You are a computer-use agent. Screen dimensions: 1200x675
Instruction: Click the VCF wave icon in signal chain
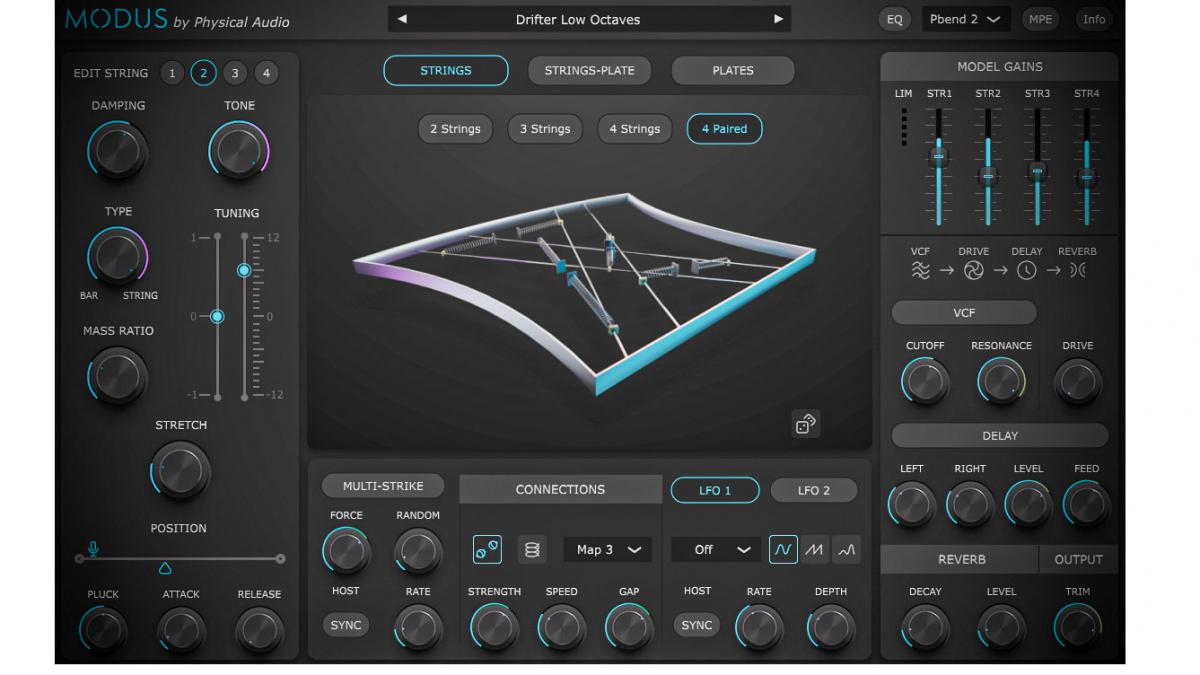click(921, 271)
